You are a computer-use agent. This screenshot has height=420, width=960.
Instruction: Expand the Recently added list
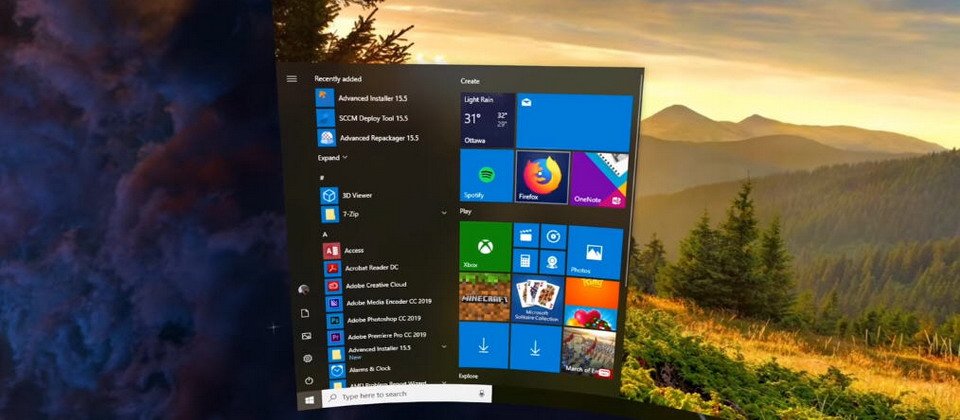click(333, 157)
